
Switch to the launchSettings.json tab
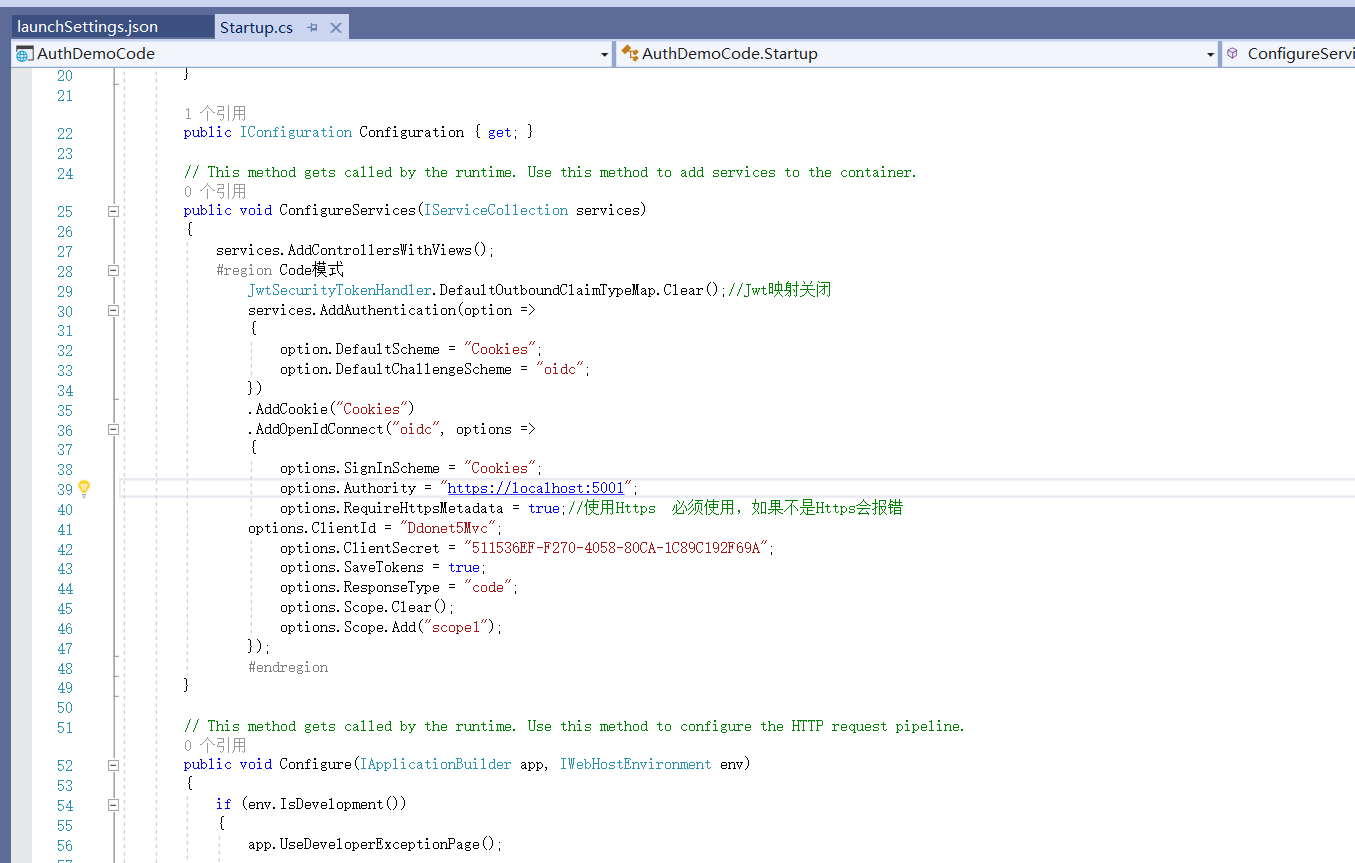coord(88,27)
